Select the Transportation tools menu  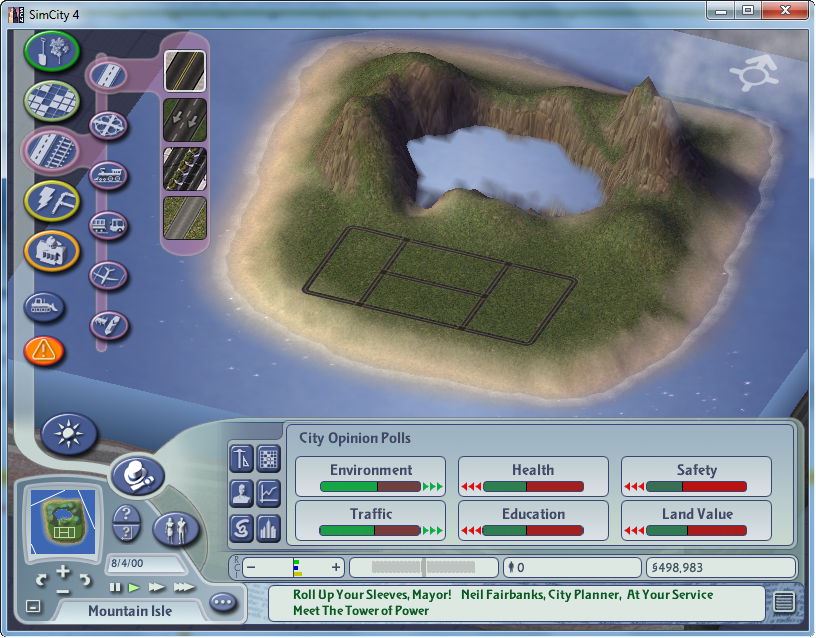(x=51, y=150)
